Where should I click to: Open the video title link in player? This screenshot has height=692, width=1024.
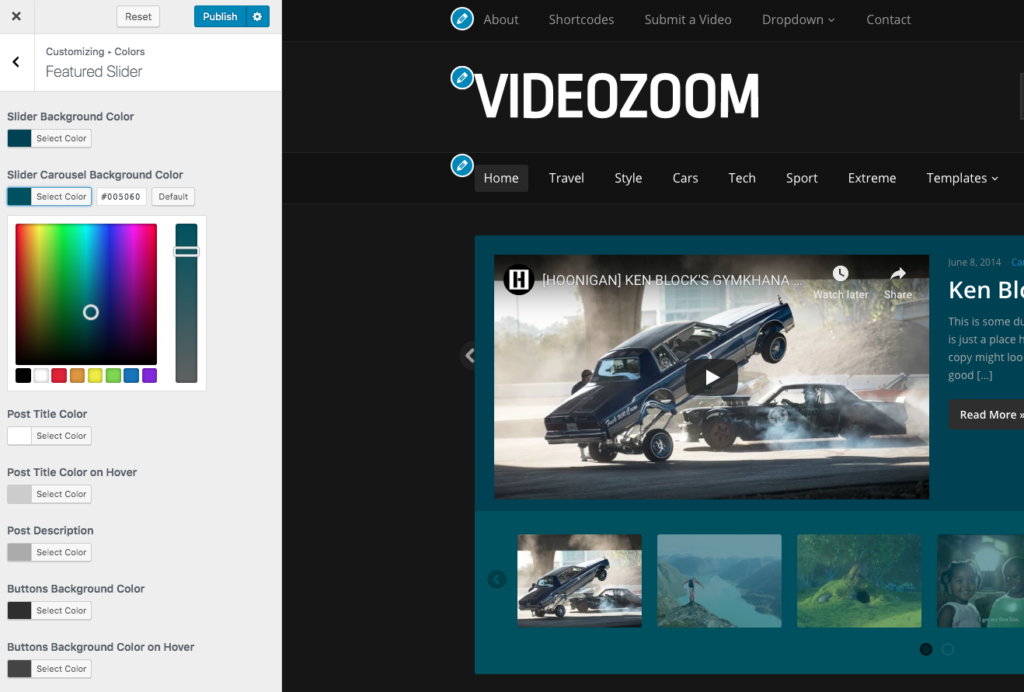click(x=672, y=280)
